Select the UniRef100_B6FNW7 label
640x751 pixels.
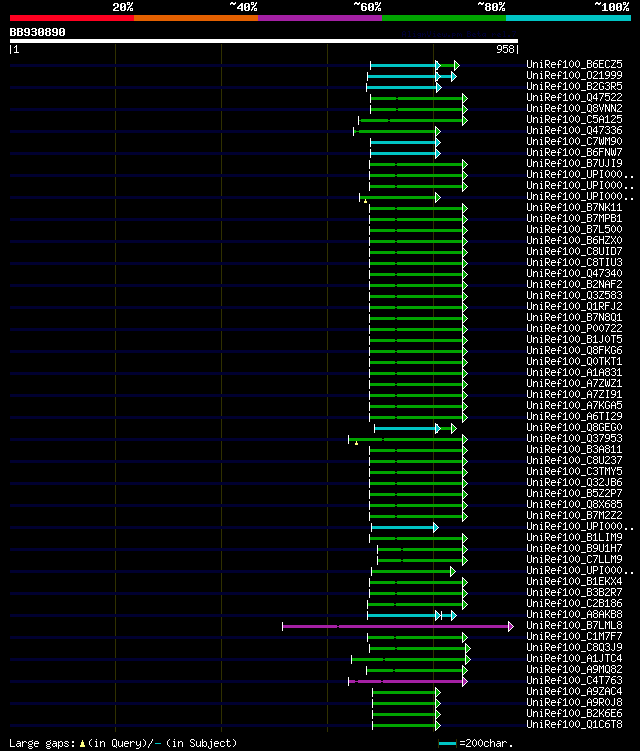[x=574, y=152]
